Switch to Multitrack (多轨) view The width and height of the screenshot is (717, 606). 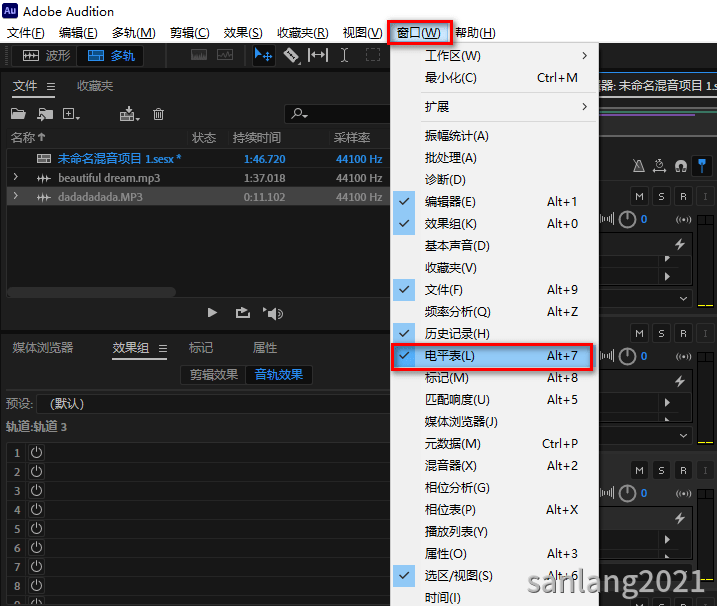click(x=111, y=56)
